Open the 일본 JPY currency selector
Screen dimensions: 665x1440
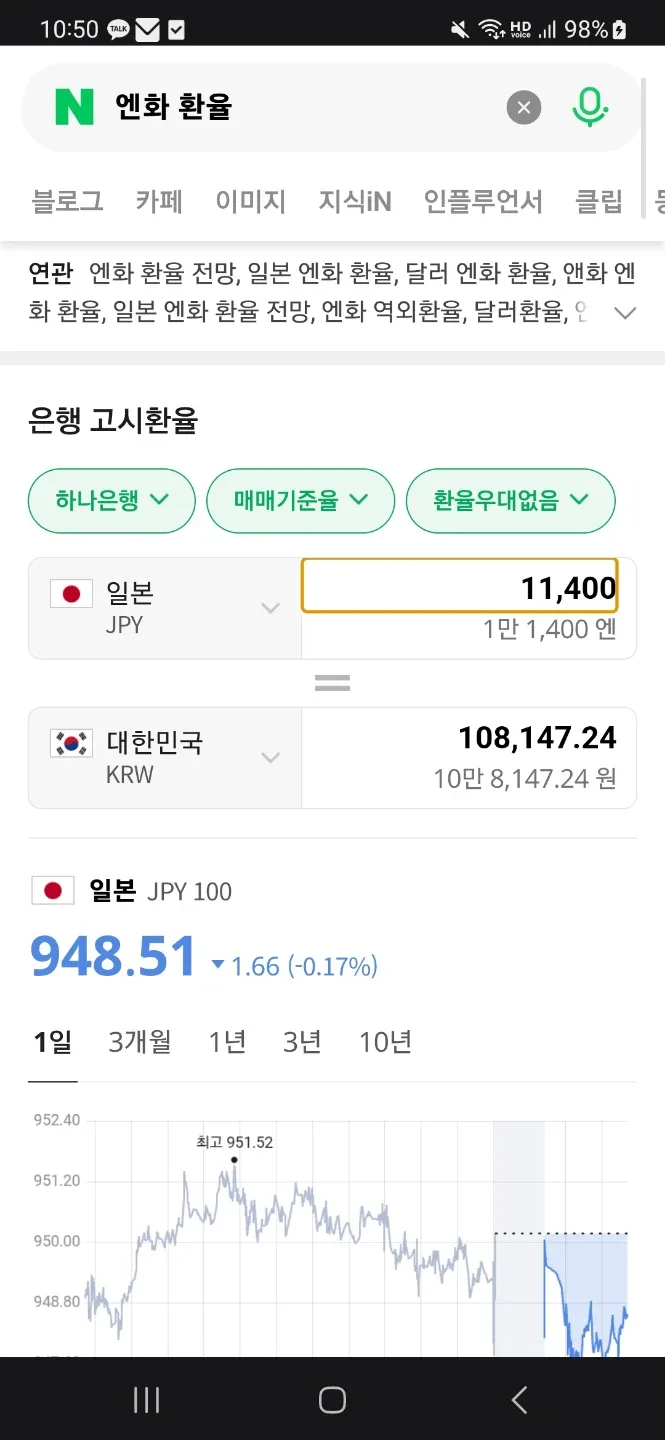pos(165,608)
